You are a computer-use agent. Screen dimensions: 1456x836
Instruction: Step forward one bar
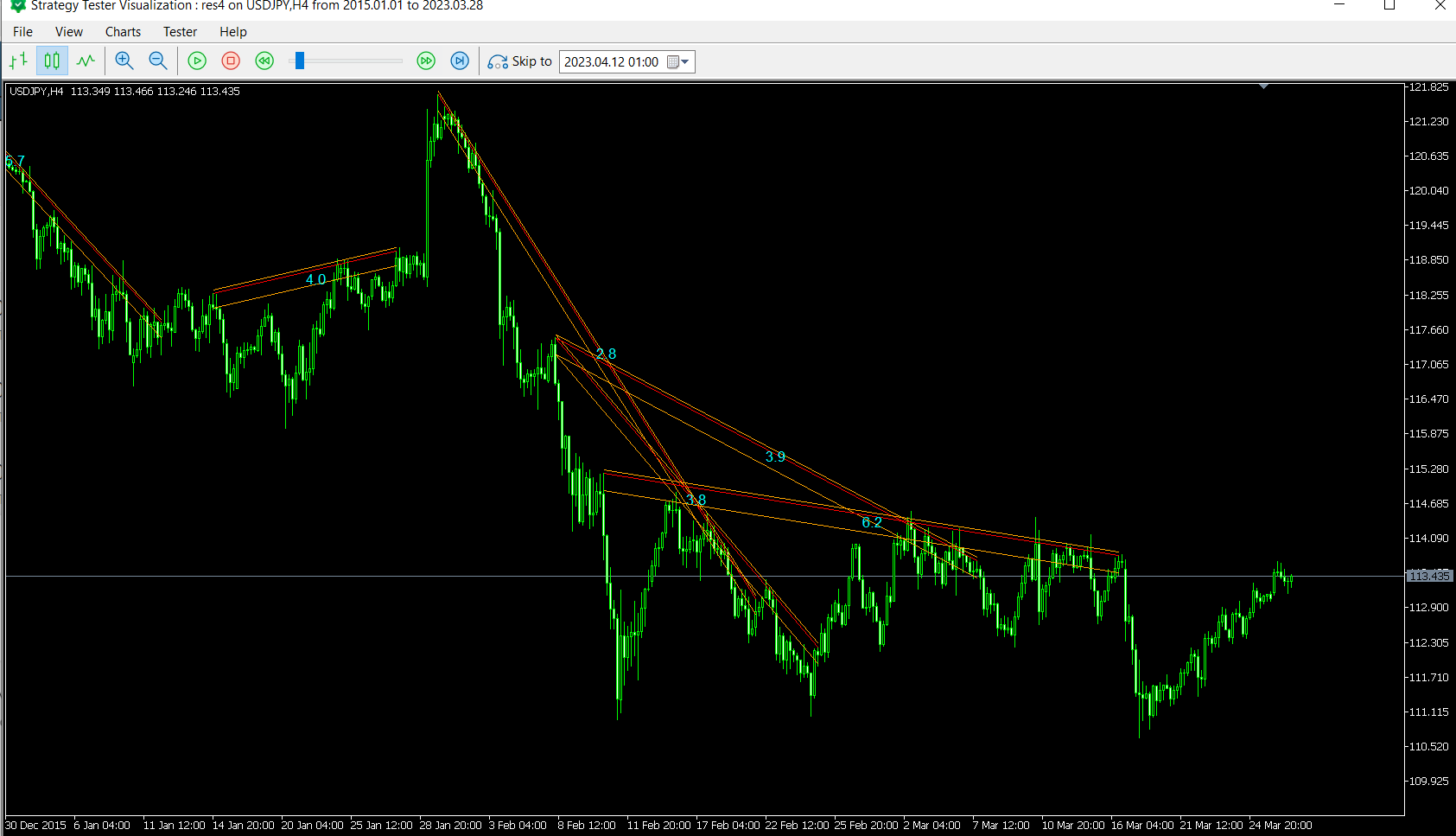(460, 61)
